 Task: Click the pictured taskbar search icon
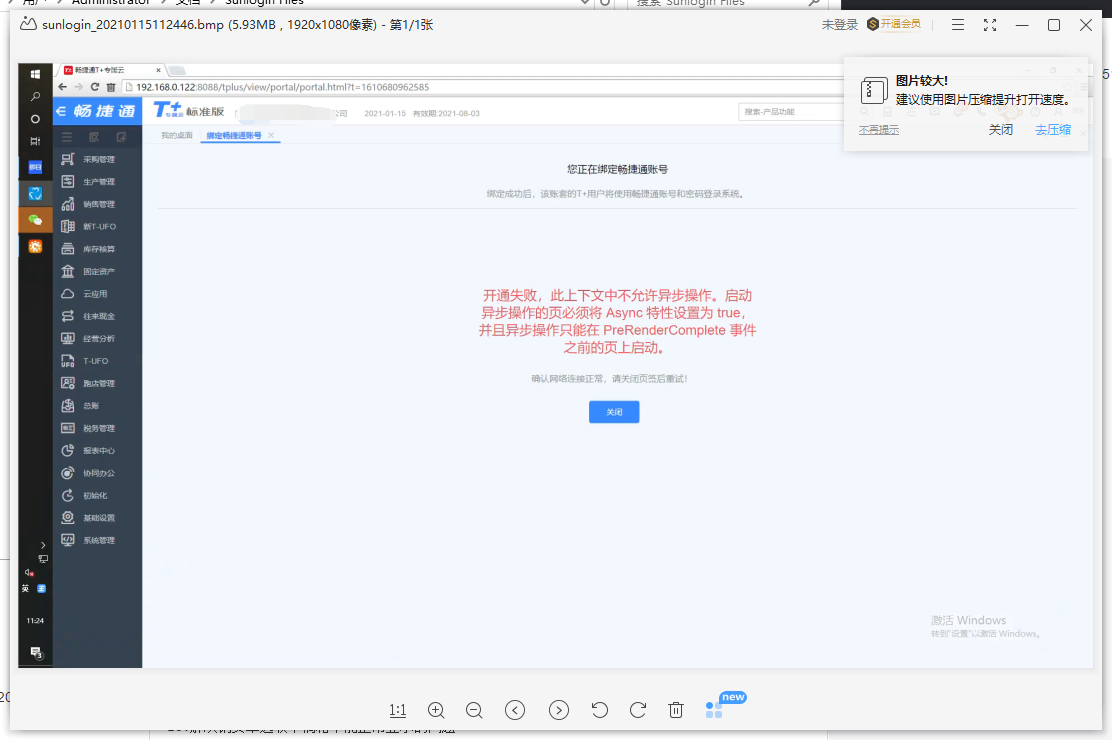pos(35,96)
